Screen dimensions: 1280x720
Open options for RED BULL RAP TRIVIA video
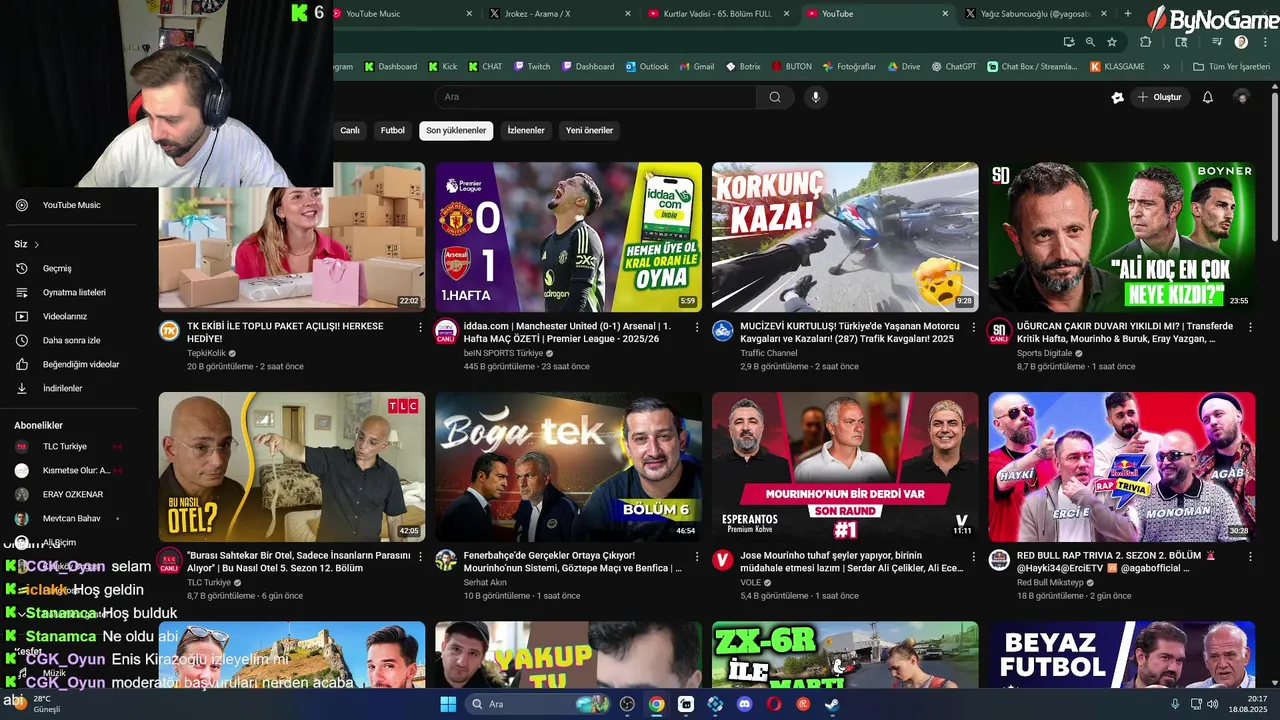(x=1250, y=556)
